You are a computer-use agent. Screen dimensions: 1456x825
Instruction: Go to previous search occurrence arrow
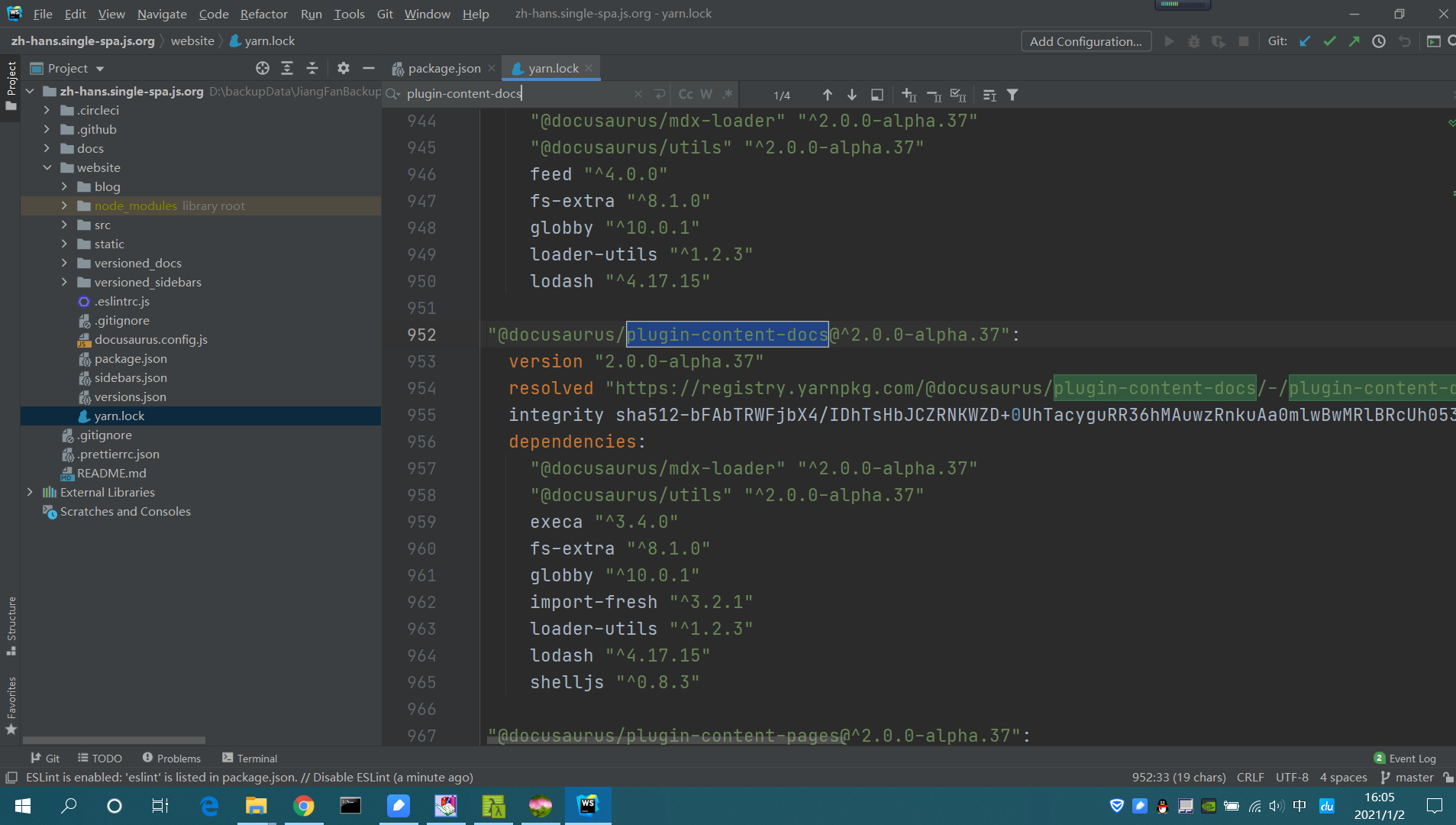click(x=828, y=95)
